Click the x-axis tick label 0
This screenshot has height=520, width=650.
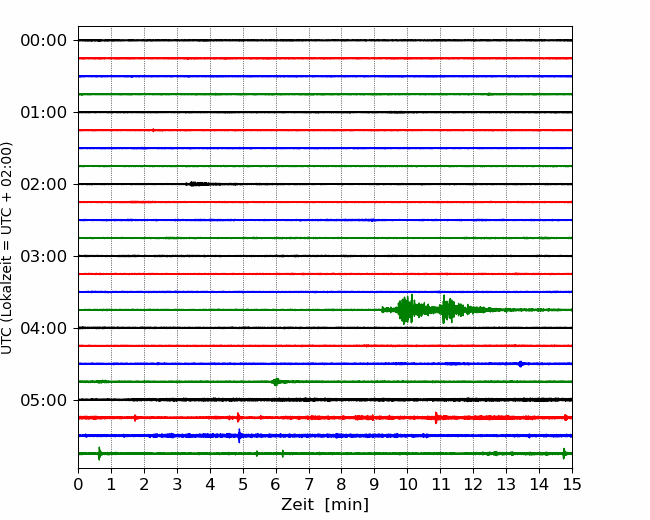[78, 484]
